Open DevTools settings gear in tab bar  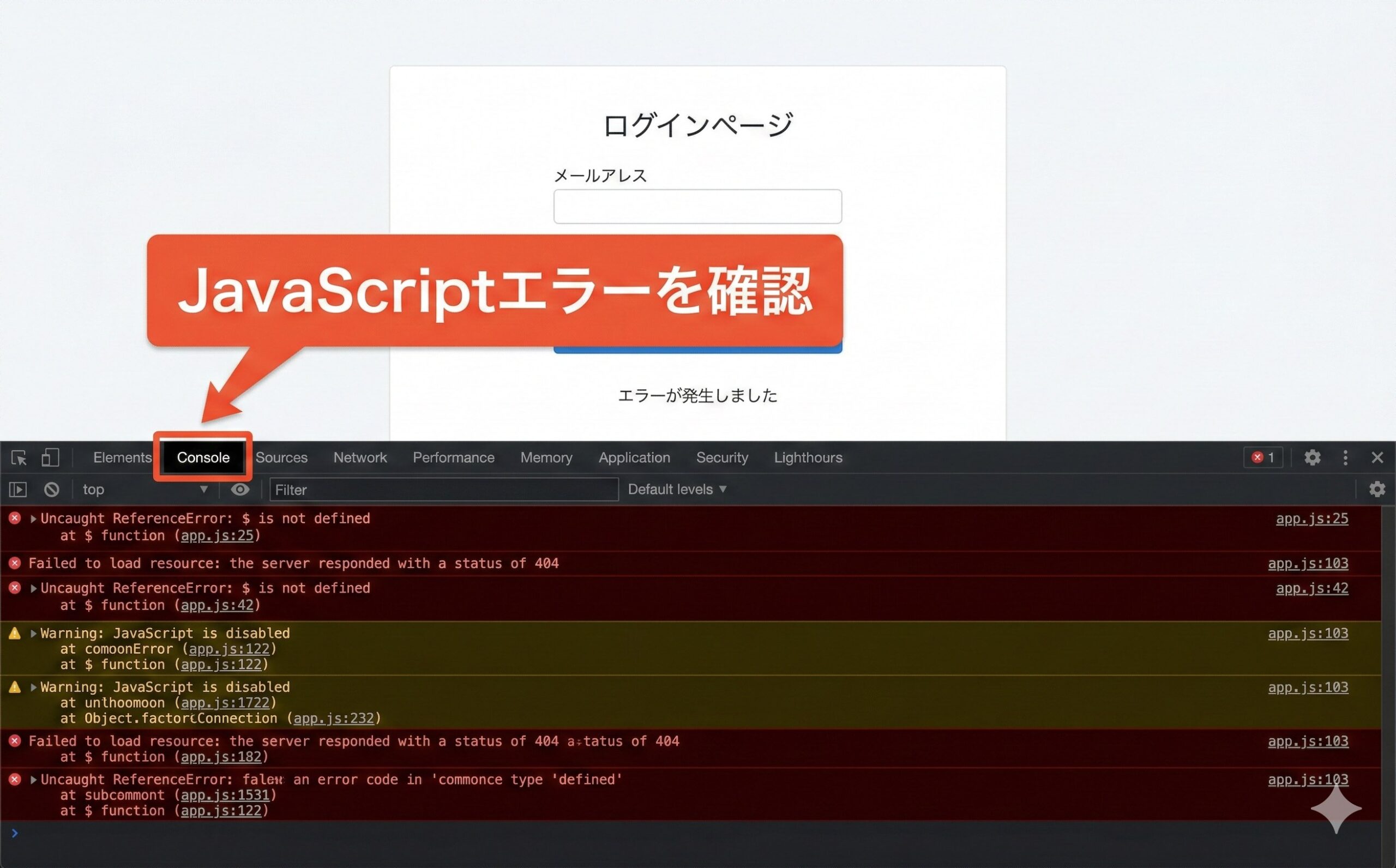click(1312, 457)
